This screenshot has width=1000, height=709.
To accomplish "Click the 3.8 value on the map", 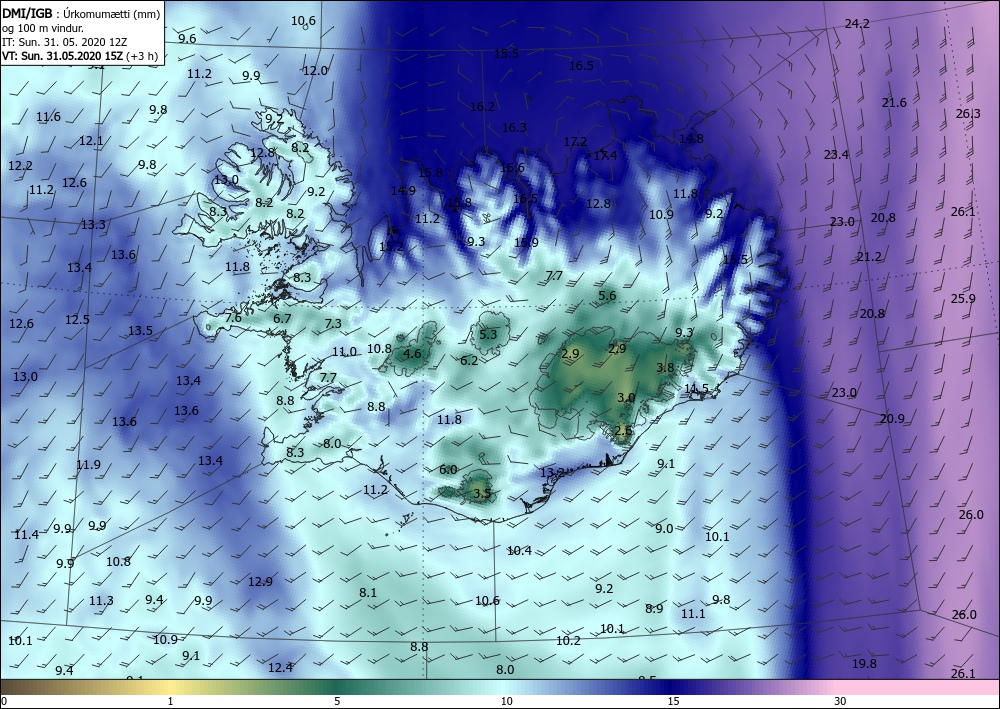I will click(x=665, y=367).
